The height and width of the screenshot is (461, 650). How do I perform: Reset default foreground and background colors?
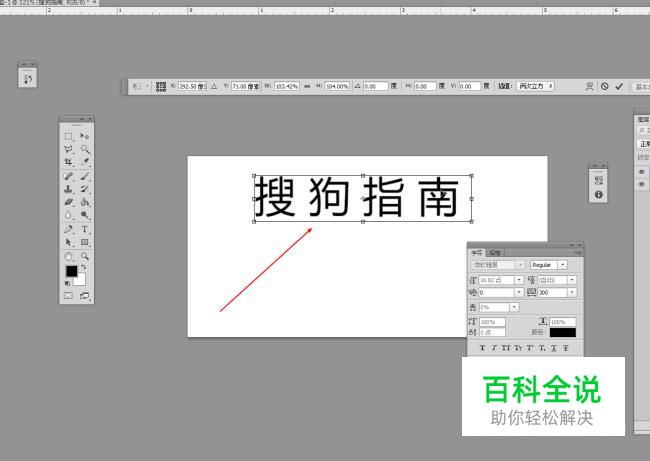67,283
